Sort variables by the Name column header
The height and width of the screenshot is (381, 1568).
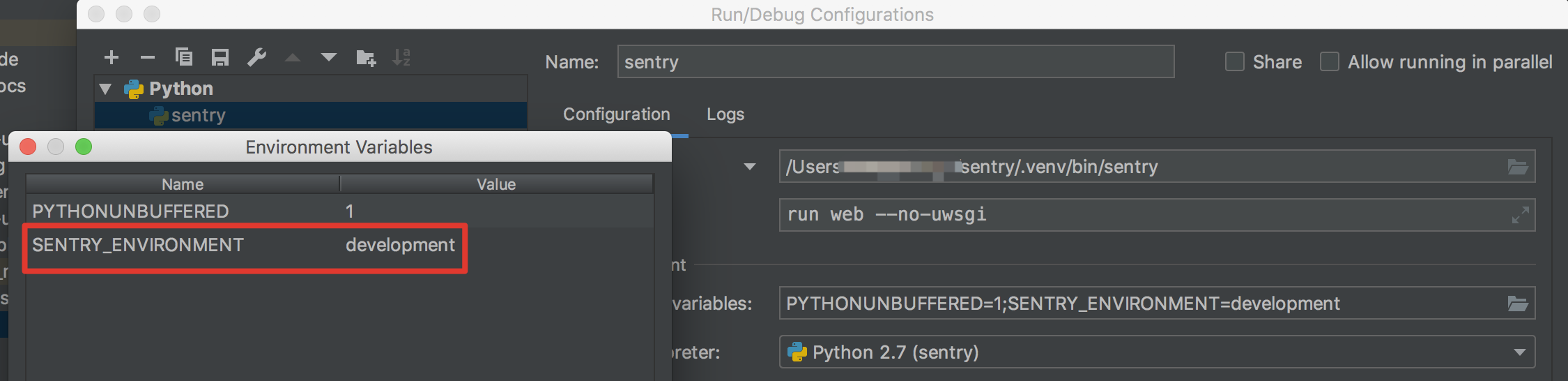pos(183,184)
